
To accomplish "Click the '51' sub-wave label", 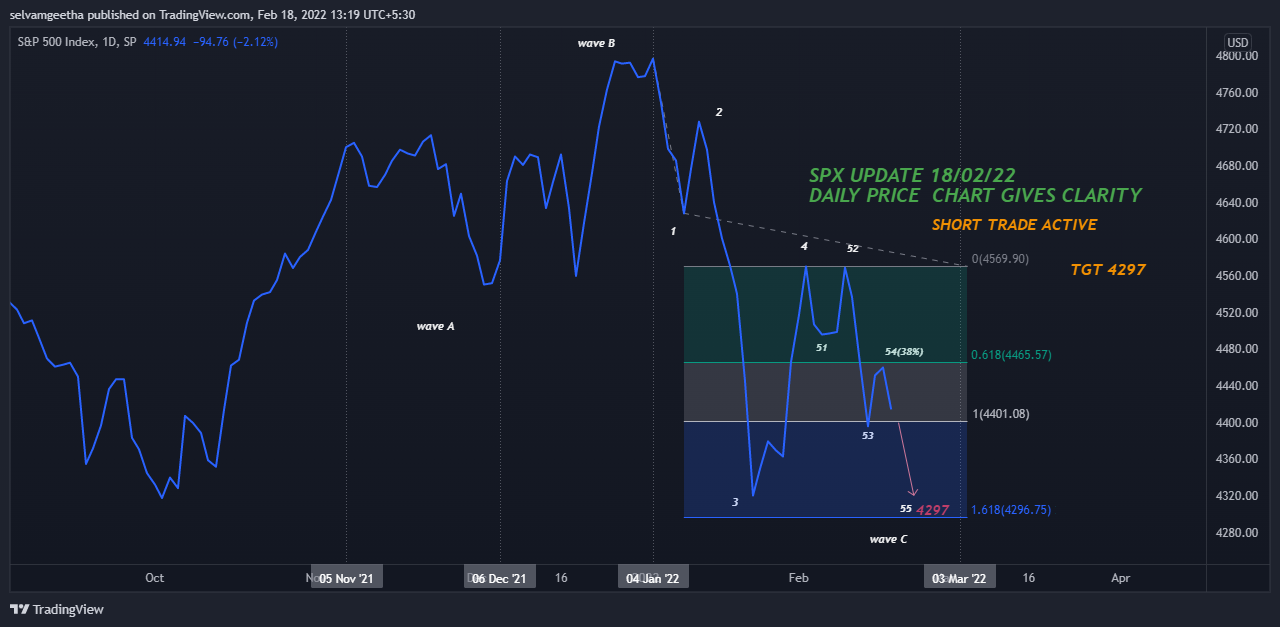I will [x=821, y=348].
